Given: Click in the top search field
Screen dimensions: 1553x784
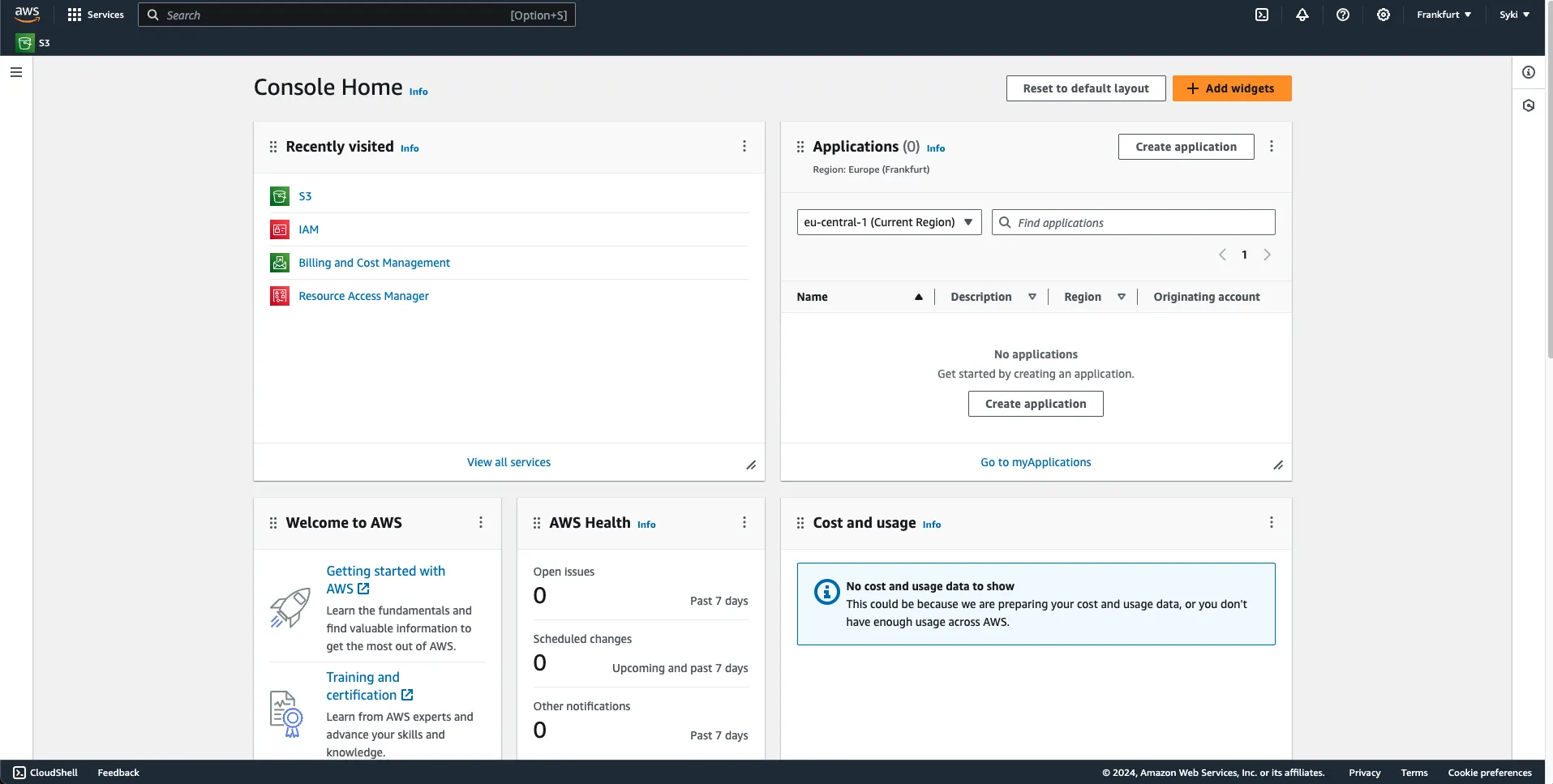Looking at the screenshot, I should [357, 15].
